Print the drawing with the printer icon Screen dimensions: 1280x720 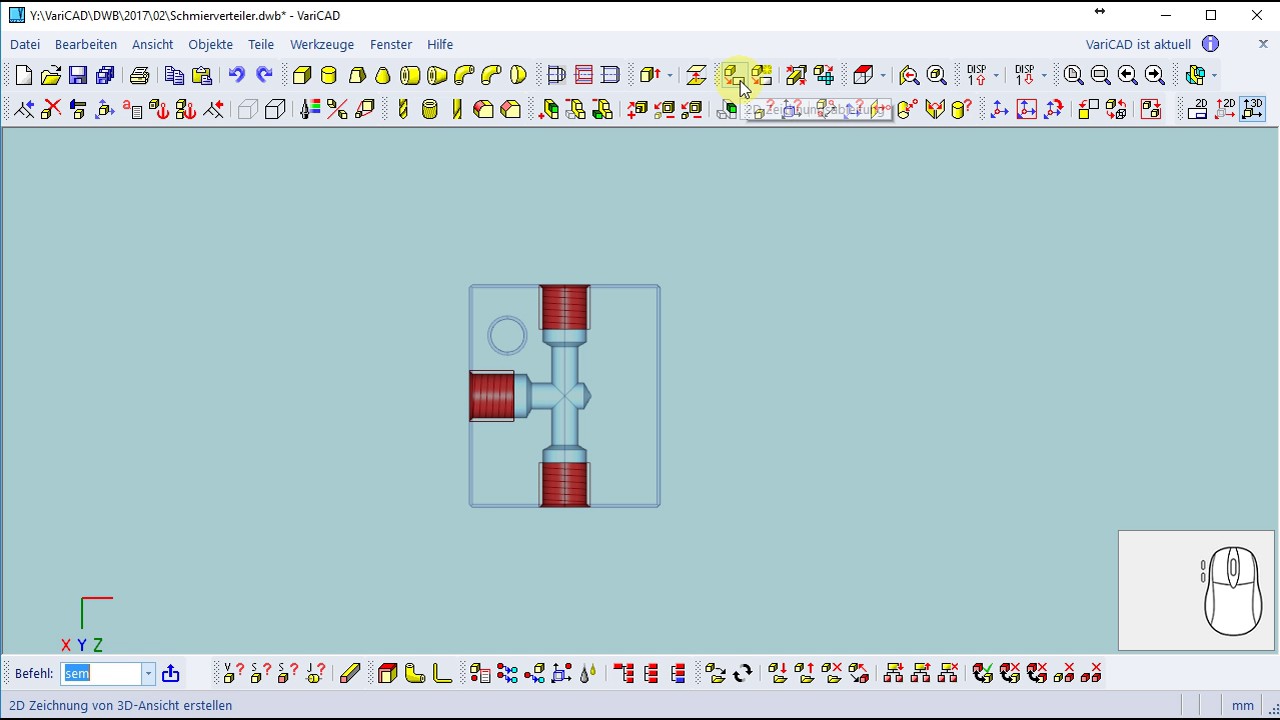click(140, 75)
